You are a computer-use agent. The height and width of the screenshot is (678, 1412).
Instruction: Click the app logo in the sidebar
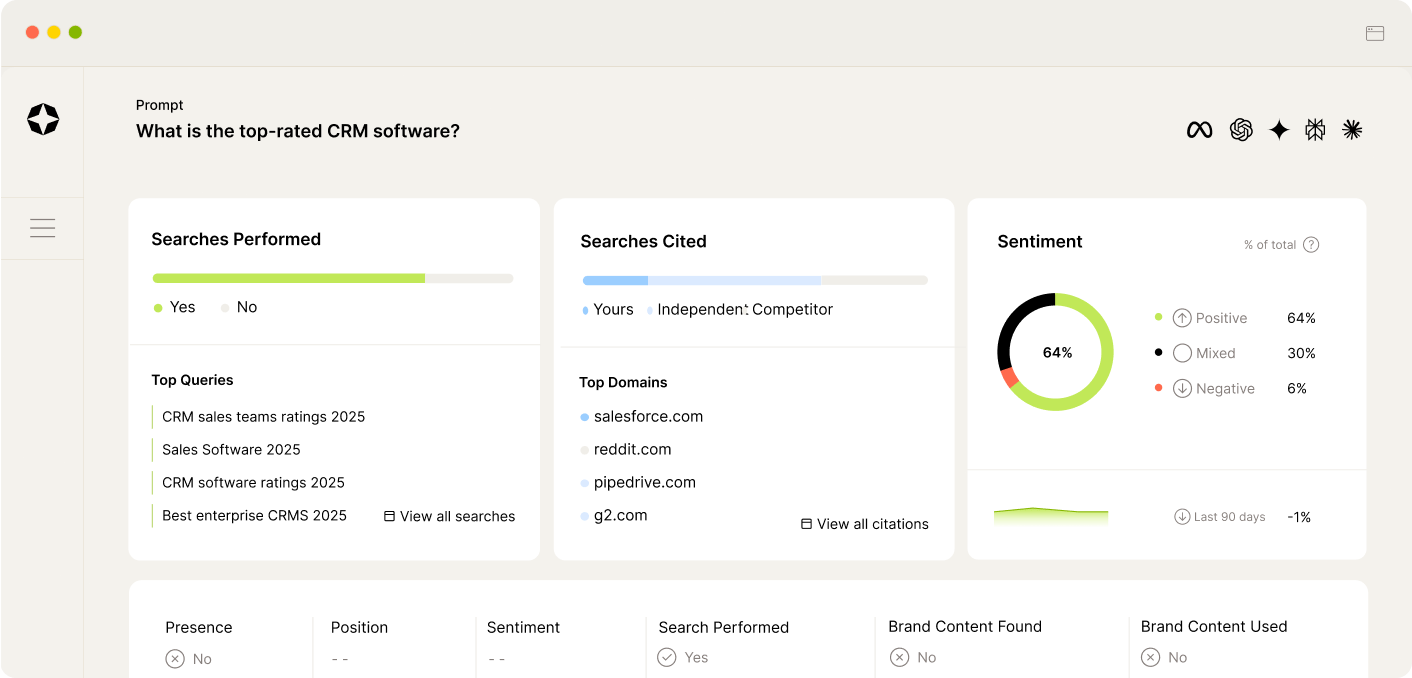coord(42,119)
